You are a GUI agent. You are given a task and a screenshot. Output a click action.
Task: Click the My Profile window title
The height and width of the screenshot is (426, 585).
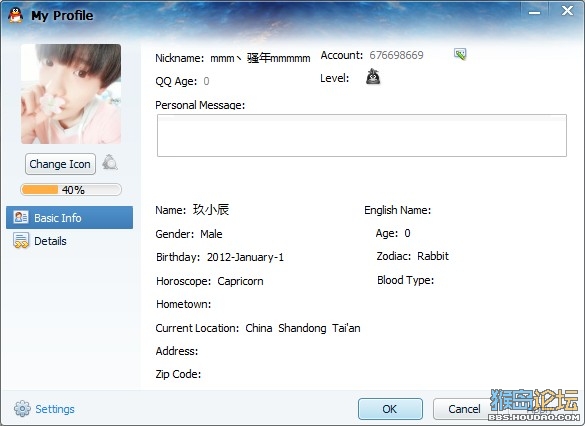coord(62,15)
